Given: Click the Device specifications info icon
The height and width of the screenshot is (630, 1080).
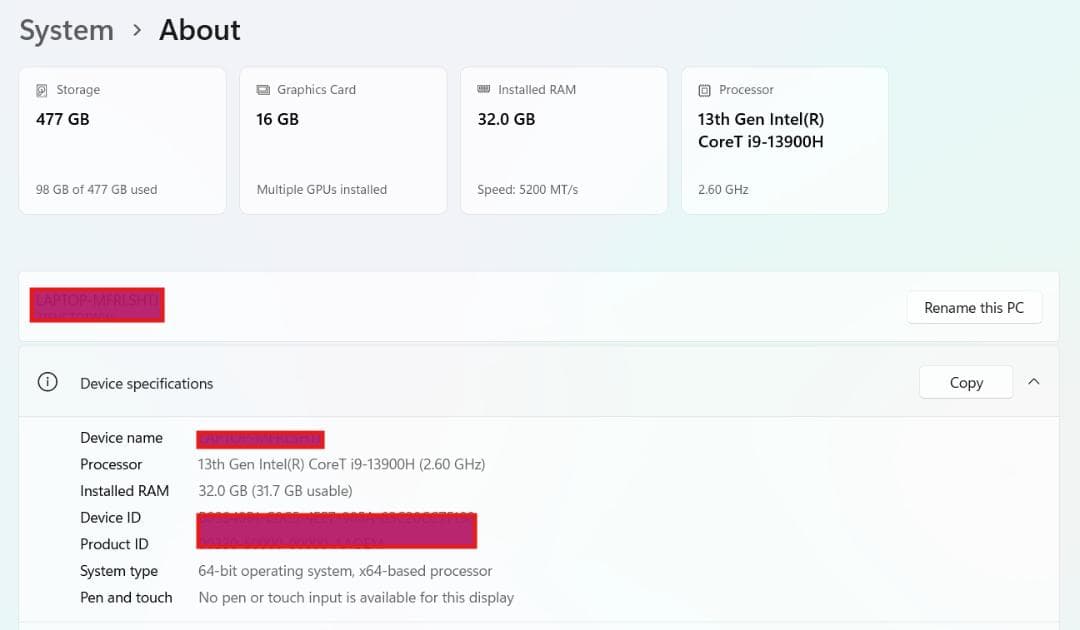Looking at the screenshot, I should point(47,382).
